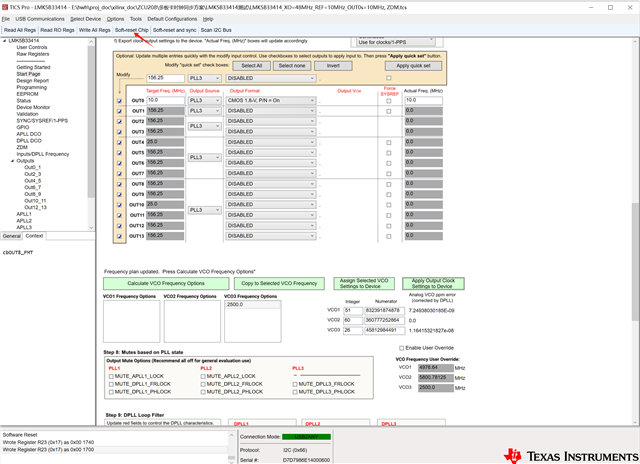Click VCO1 Integer field

click(x=353, y=311)
